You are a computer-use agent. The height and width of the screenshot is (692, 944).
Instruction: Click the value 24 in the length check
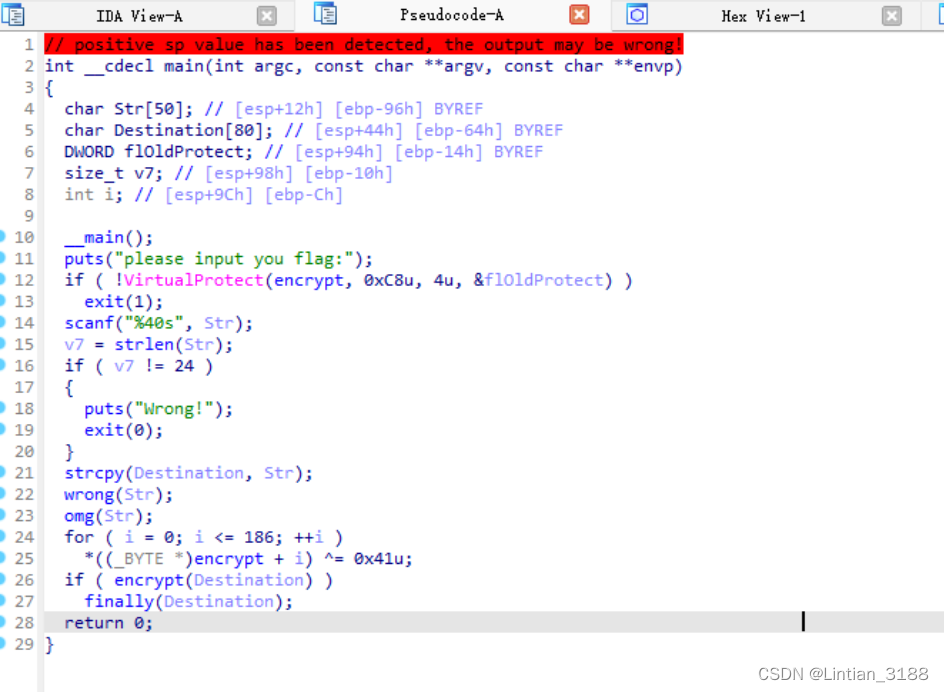[x=184, y=366]
